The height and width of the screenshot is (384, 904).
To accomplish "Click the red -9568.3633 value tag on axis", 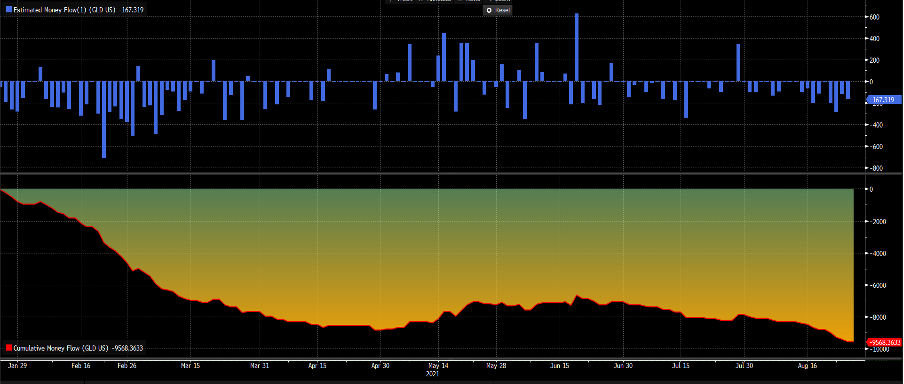I will pyautogui.click(x=884, y=342).
